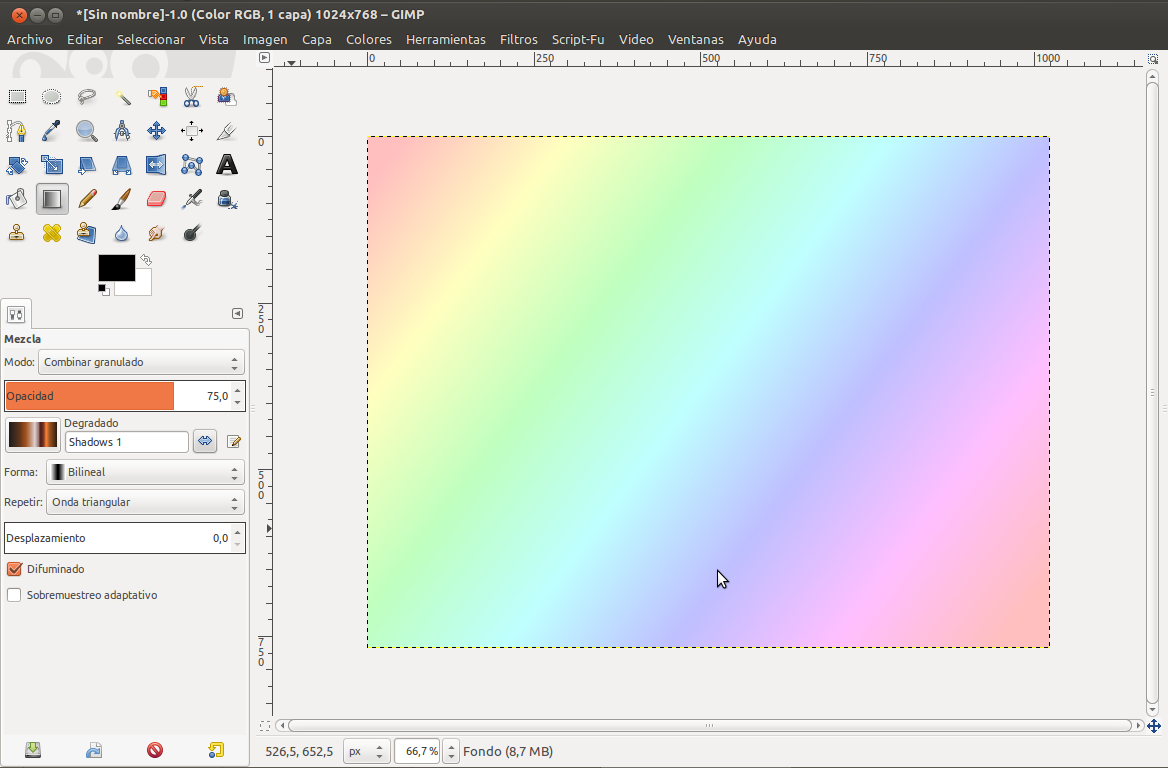
Task: Select the Move tool
Action: 156,131
